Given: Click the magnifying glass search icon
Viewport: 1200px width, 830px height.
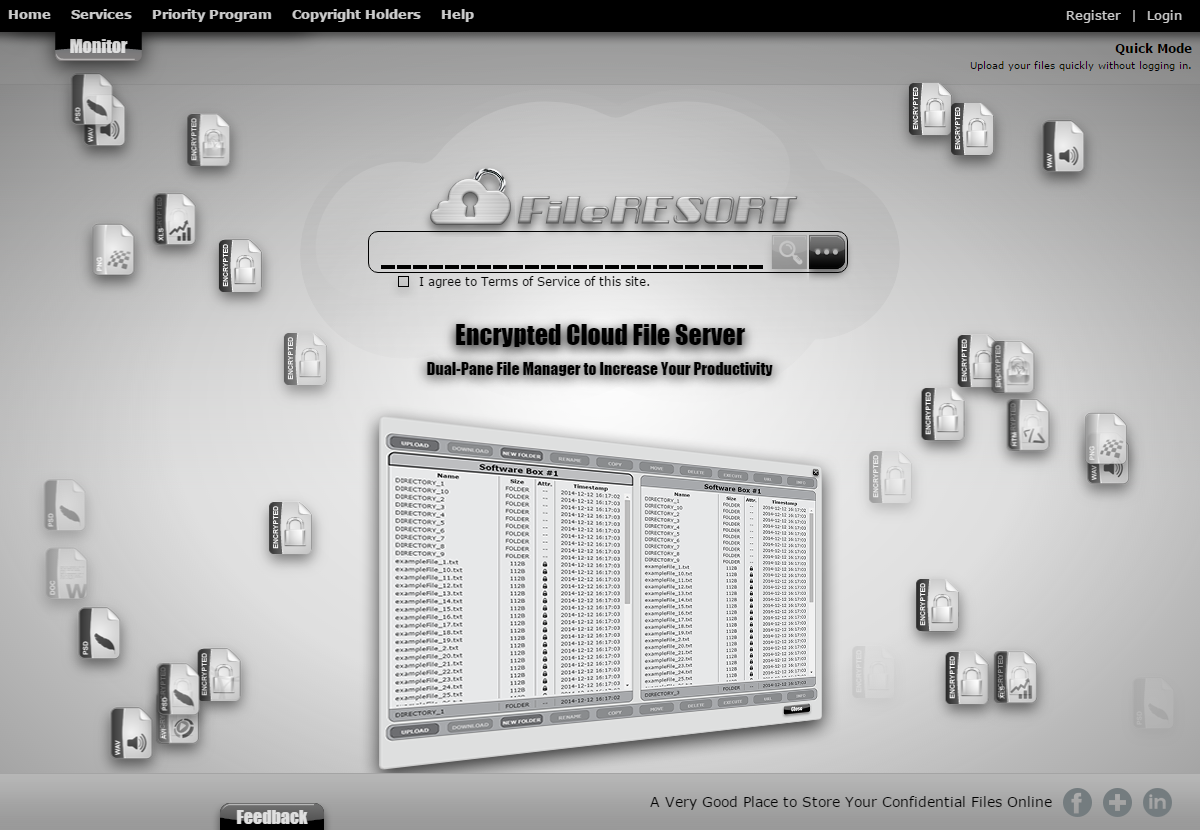Looking at the screenshot, I should pos(789,252).
